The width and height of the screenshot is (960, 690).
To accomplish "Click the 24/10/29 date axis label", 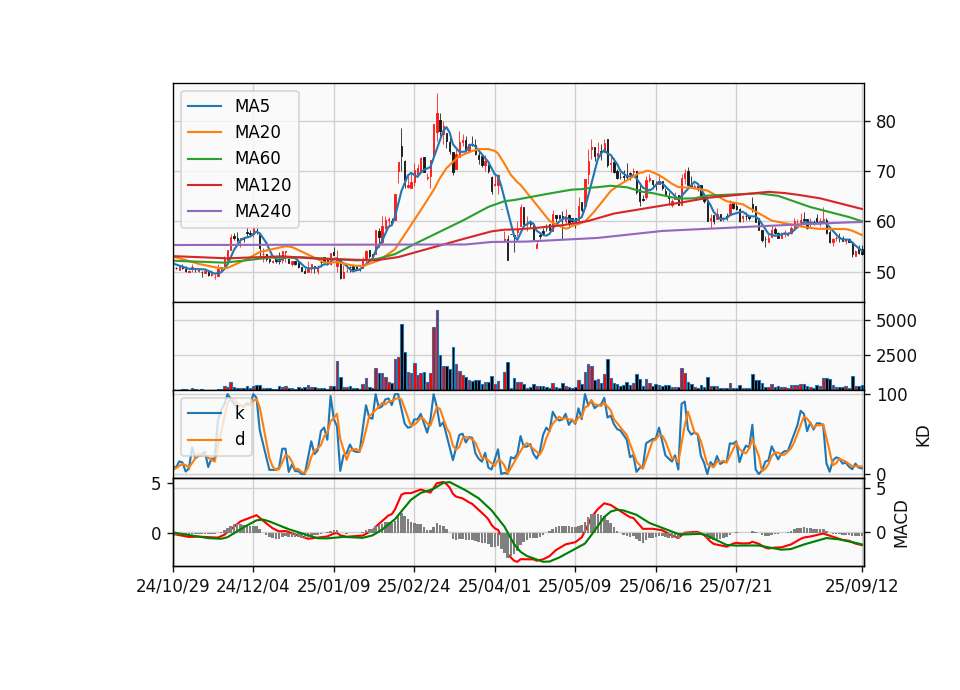I will pos(173,587).
